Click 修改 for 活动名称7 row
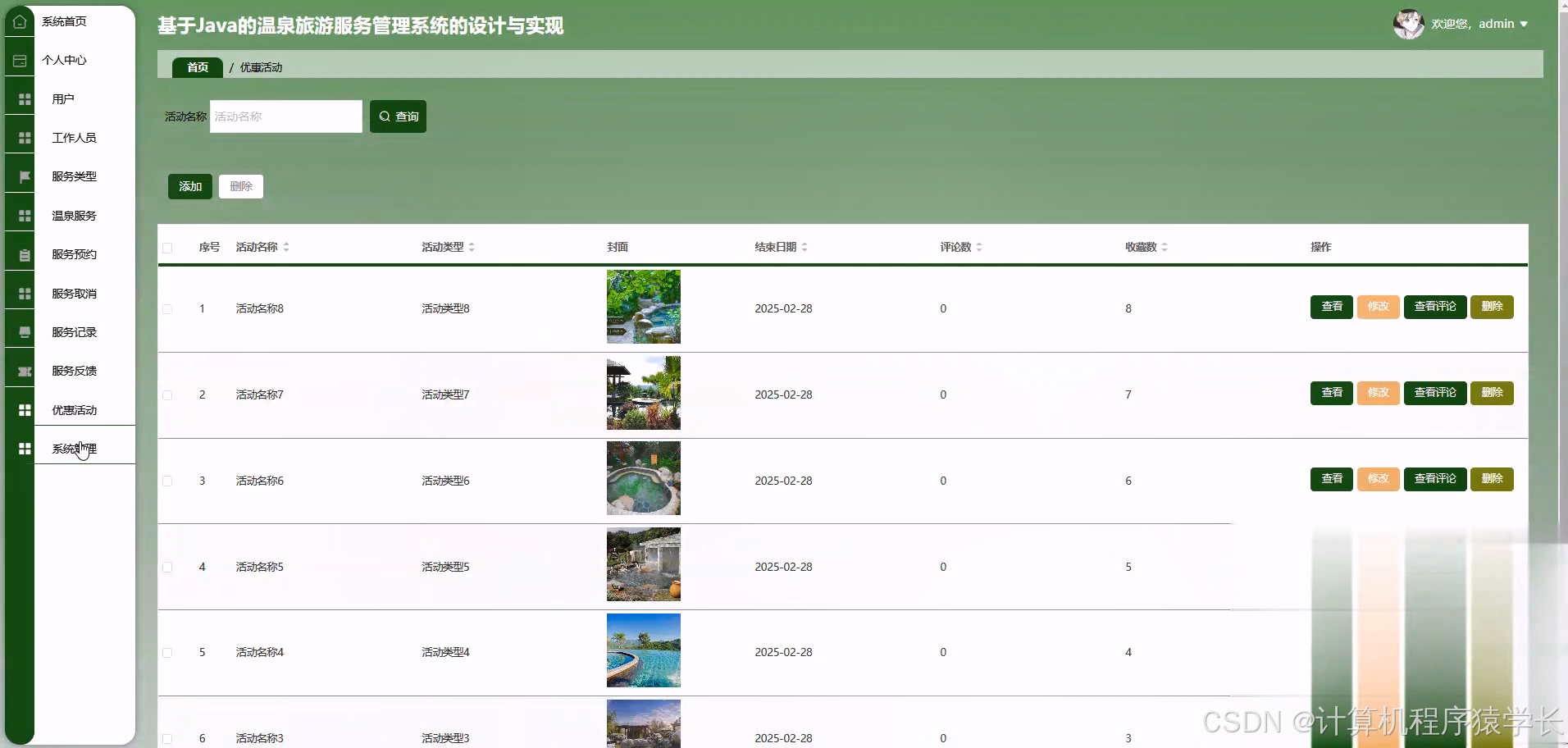This screenshot has height=748, width=1568. (1379, 393)
